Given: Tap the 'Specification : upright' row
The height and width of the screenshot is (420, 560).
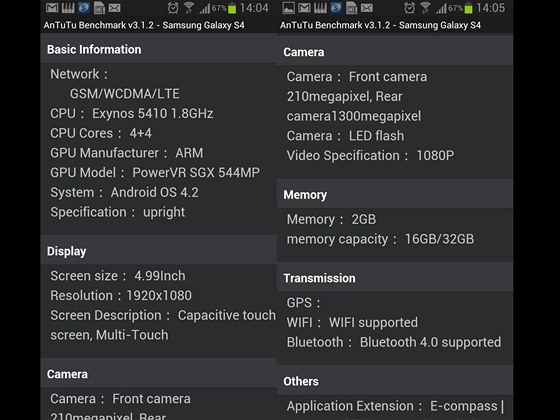Looking at the screenshot, I should 118,212.
